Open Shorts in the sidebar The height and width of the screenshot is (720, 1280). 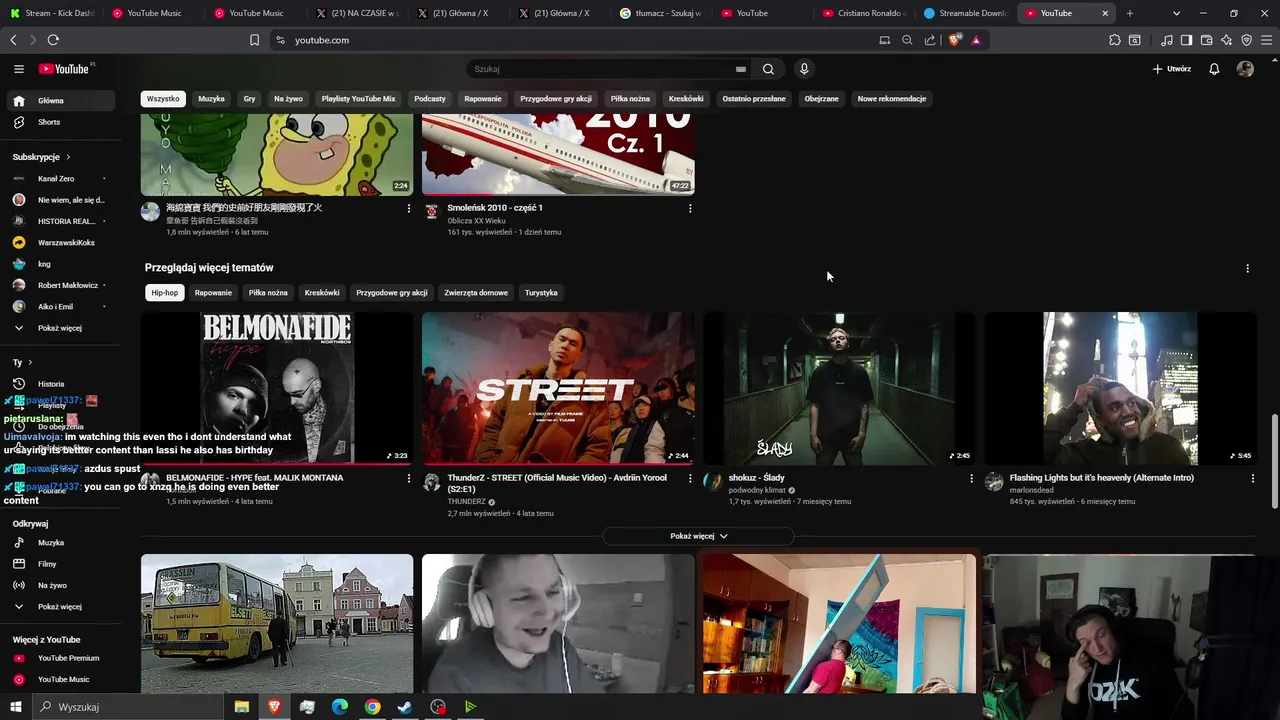(60, 122)
